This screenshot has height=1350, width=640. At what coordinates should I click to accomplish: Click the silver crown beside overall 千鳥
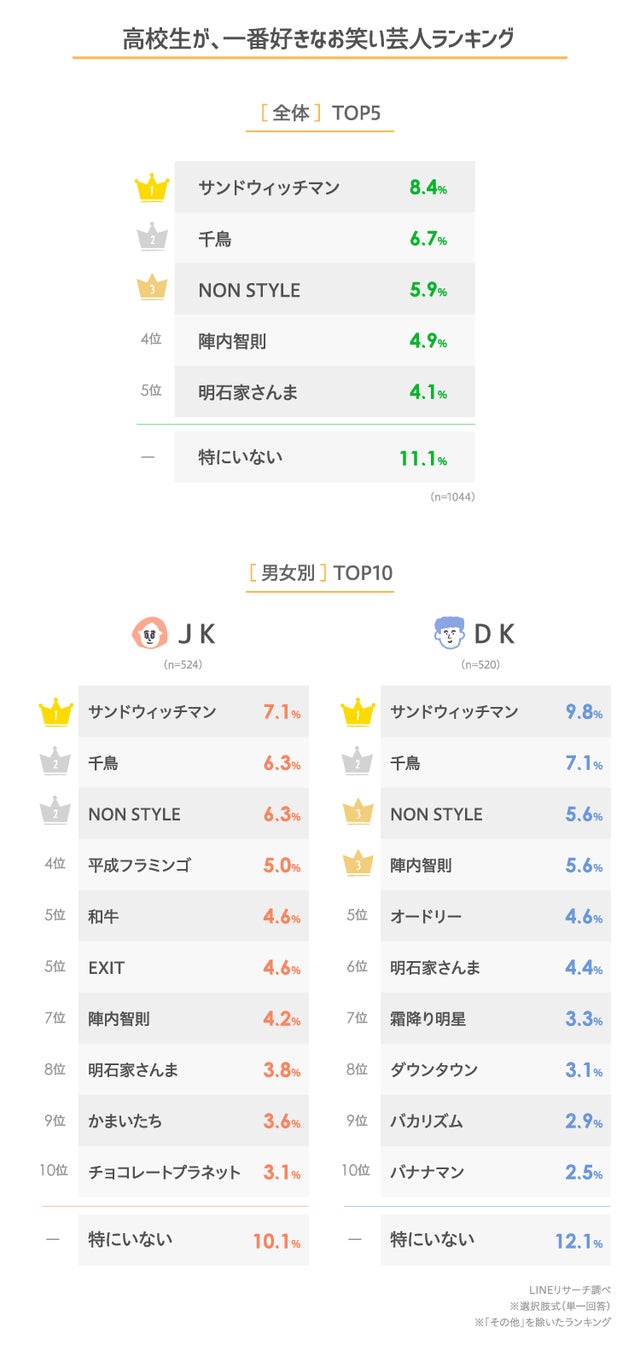coord(151,239)
